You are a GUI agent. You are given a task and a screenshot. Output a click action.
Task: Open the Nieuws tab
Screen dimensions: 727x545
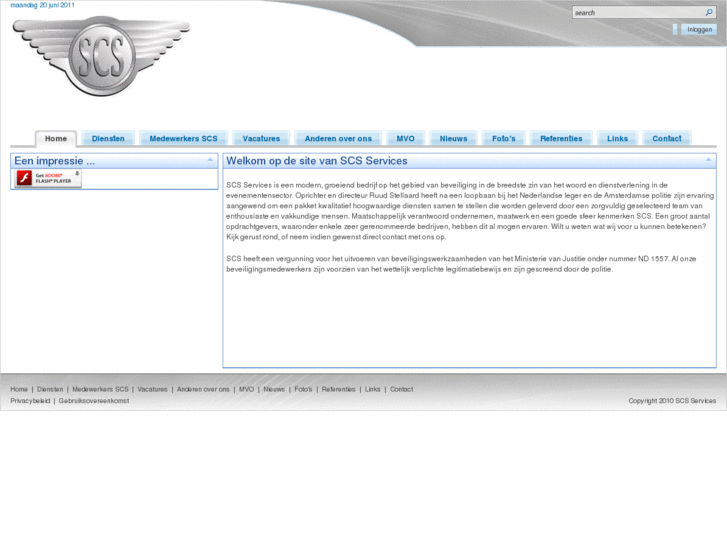(x=453, y=138)
